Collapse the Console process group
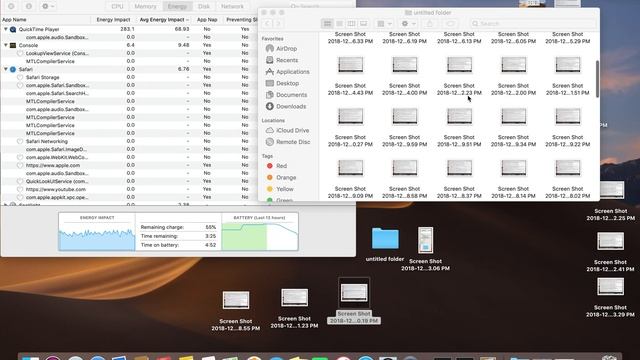The image size is (640, 360). coord(6,45)
